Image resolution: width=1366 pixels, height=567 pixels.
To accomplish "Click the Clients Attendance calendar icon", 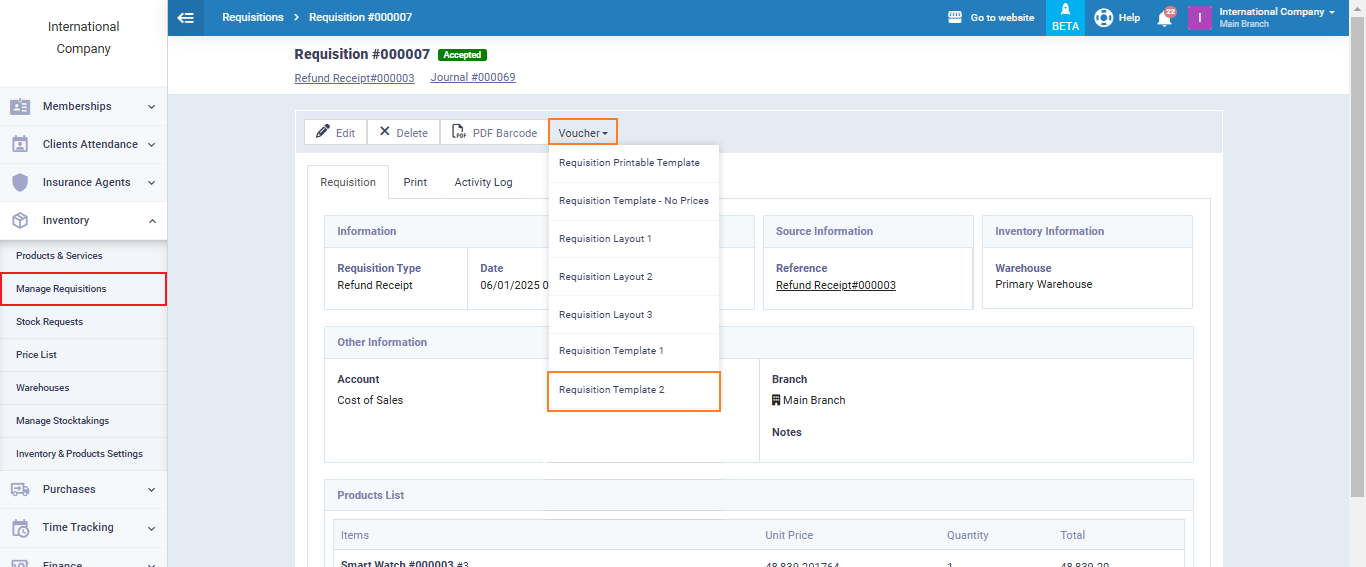I will tap(20, 145).
